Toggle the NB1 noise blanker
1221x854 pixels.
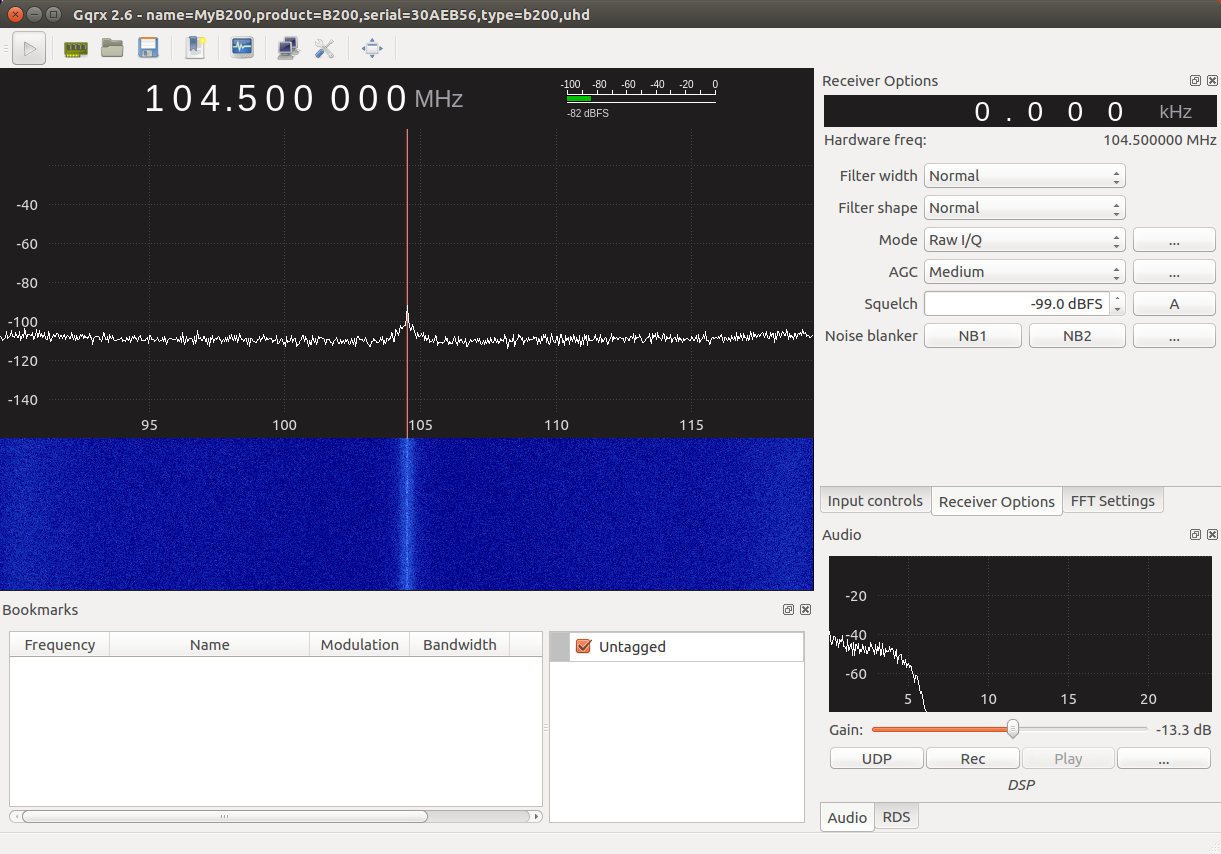[x=973, y=336]
